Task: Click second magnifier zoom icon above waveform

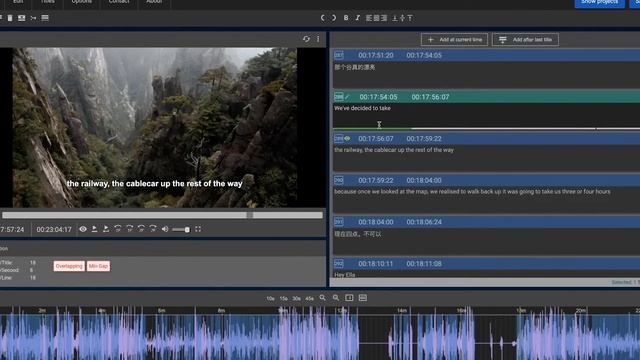Action: 336,298
